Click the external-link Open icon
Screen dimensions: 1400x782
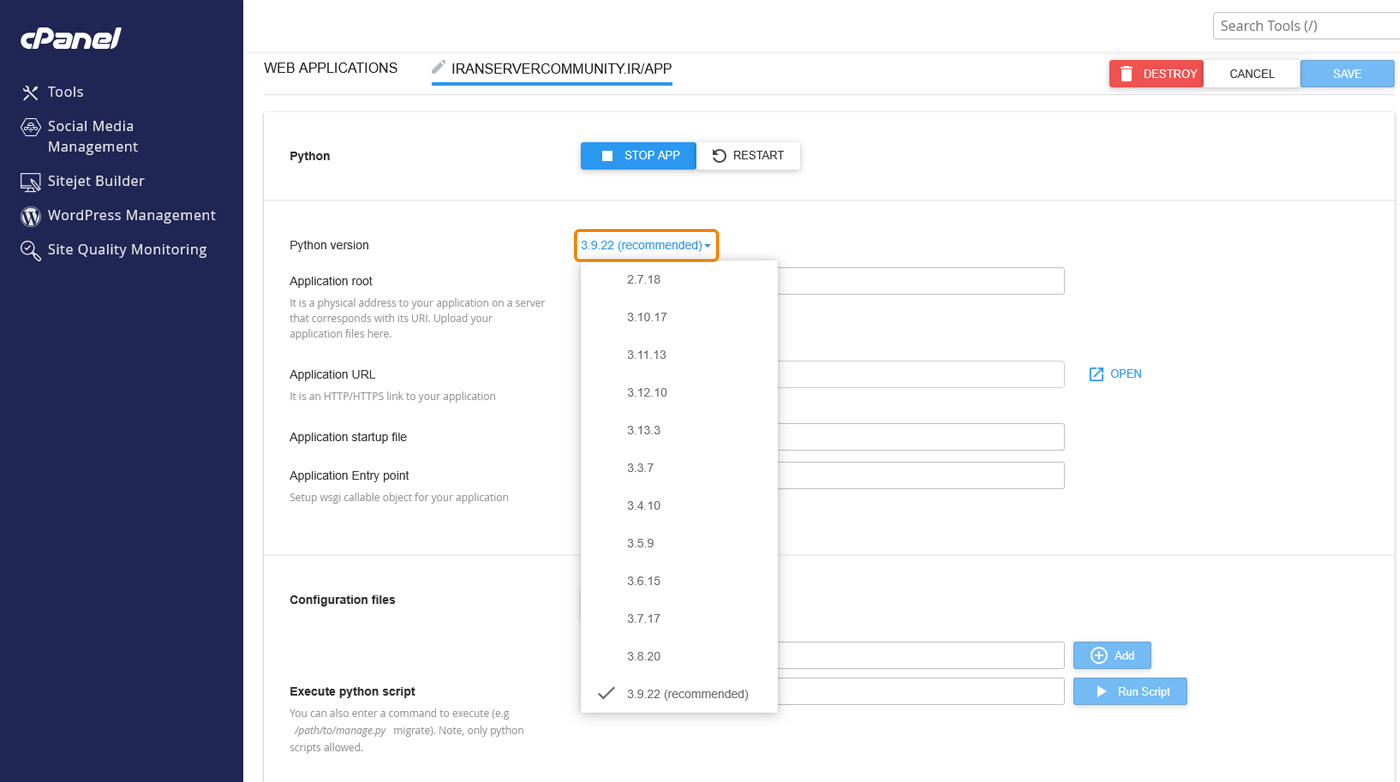click(1096, 374)
